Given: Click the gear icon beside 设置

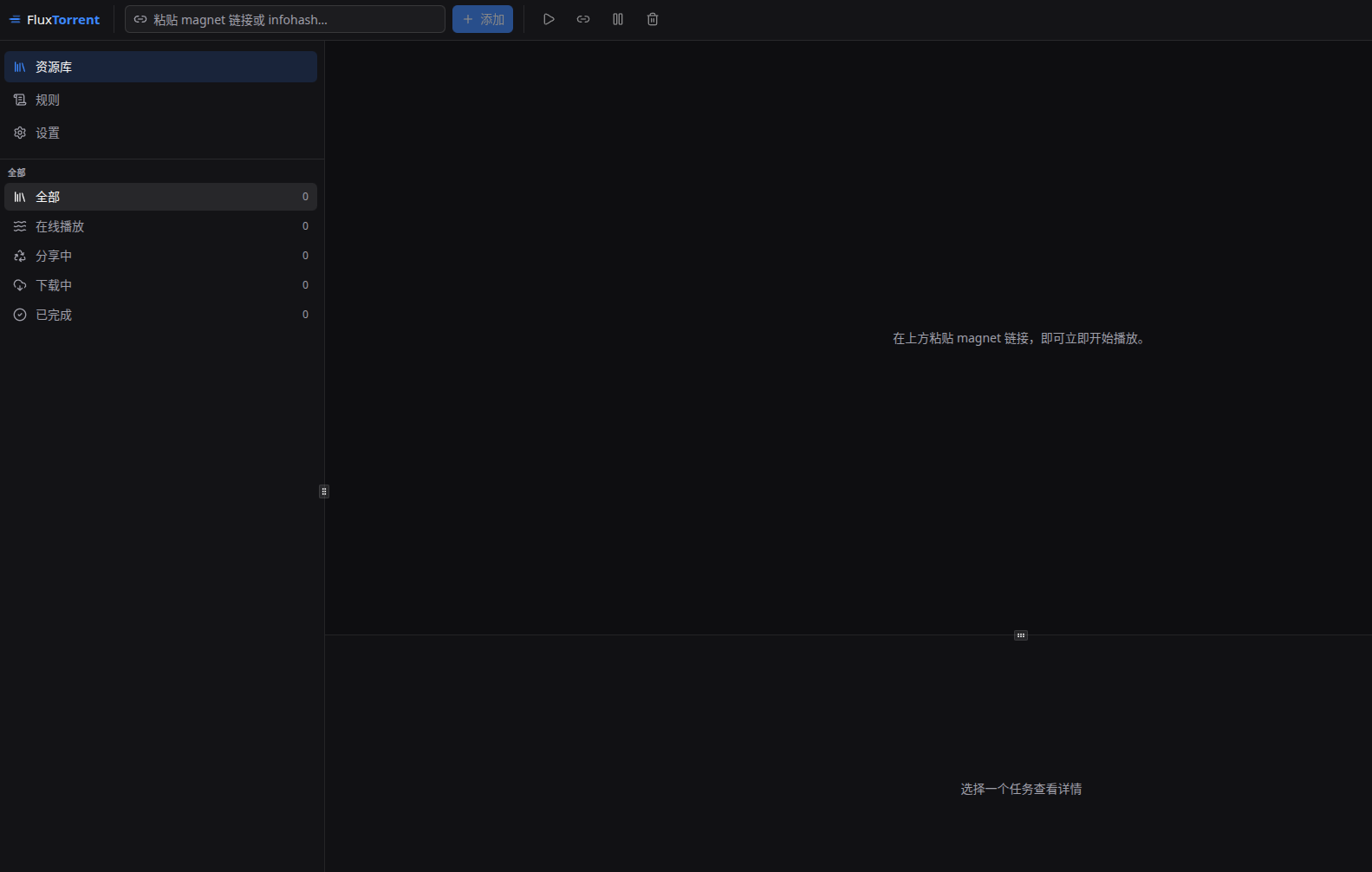Looking at the screenshot, I should 20,133.
